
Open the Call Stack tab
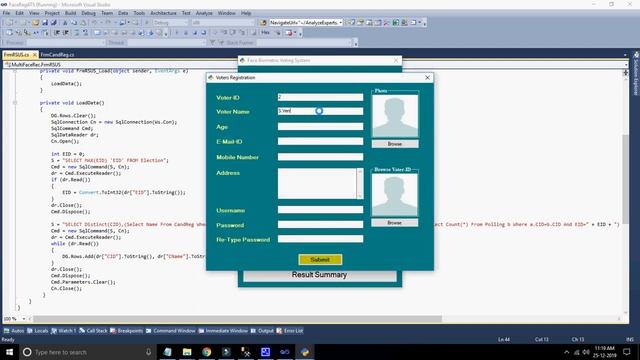(93, 331)
